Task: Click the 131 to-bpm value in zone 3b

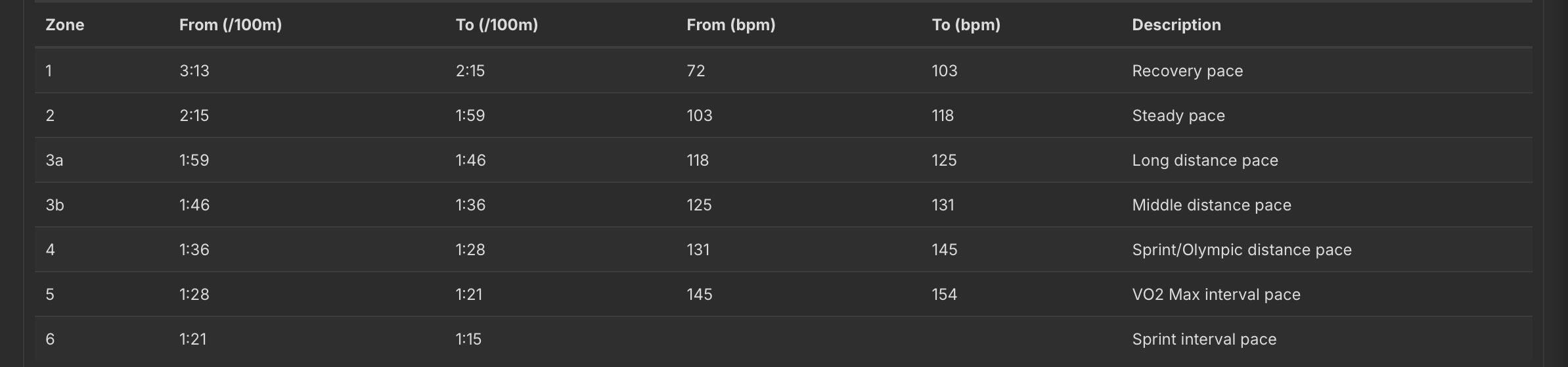Action: point(943,205)
